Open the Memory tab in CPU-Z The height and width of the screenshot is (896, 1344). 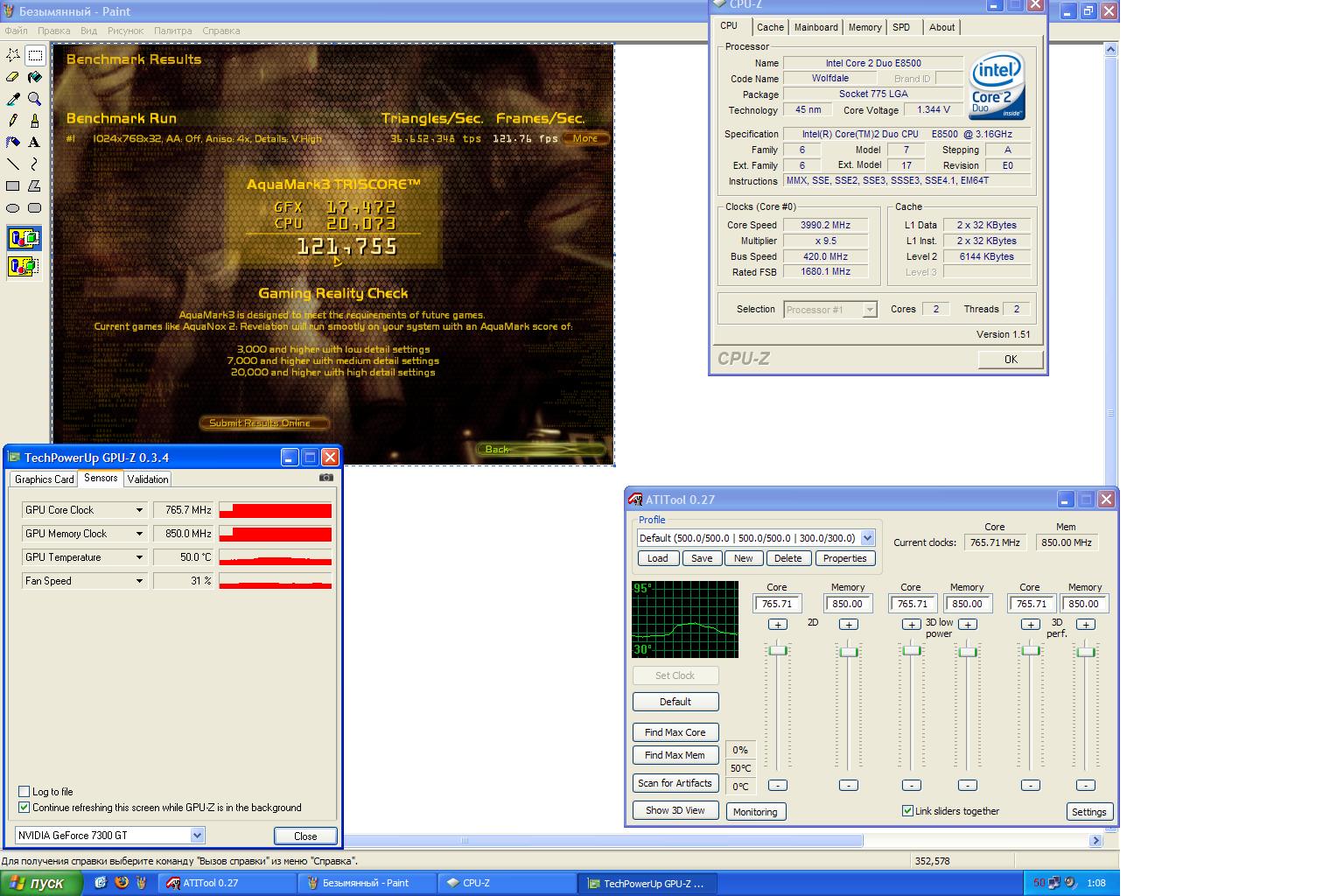tap(864, 27)
